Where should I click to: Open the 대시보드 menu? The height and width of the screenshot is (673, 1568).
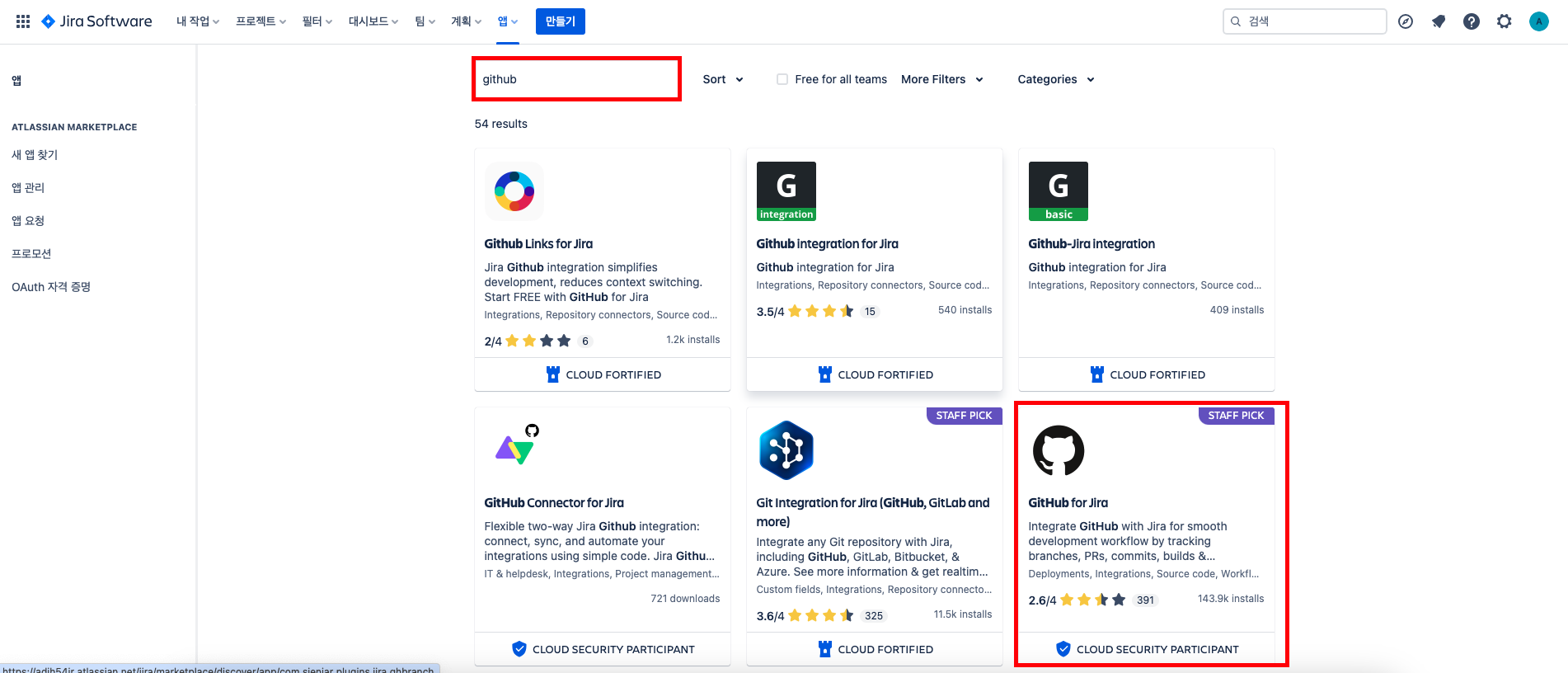point(373,21)
